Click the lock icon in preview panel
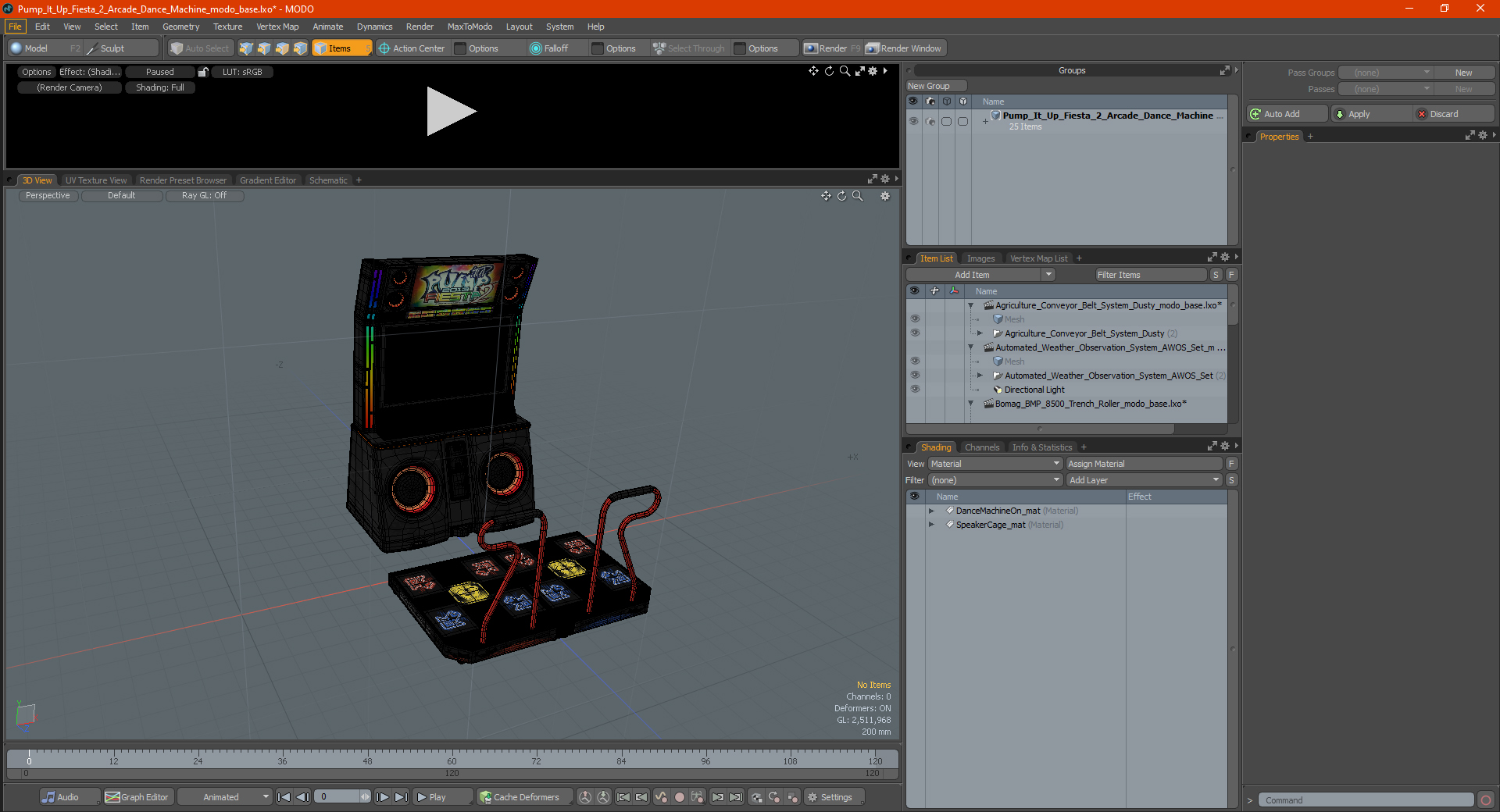 [x=203, y=72]
